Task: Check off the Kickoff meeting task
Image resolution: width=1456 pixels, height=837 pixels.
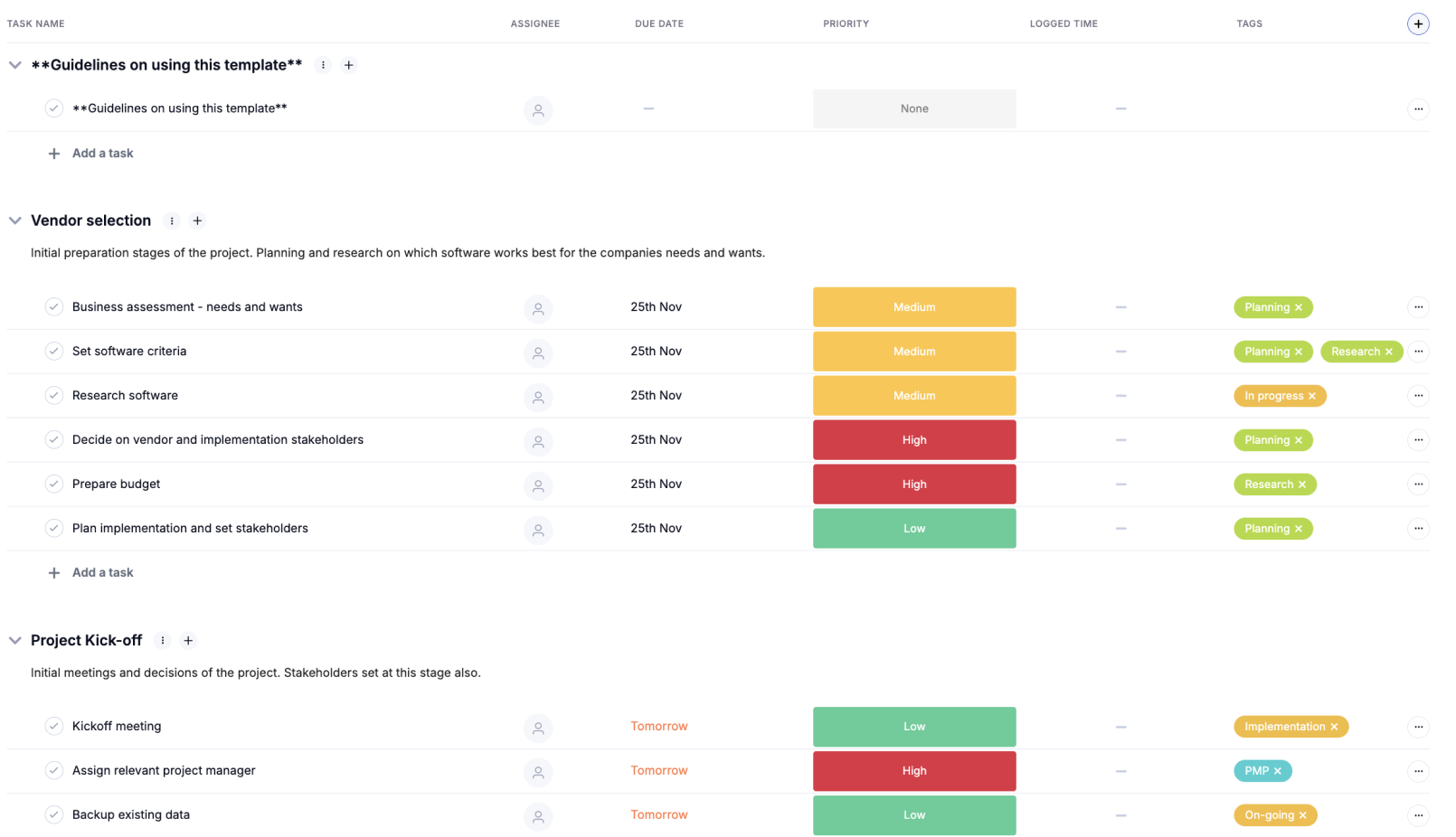Action: point(54,727)
